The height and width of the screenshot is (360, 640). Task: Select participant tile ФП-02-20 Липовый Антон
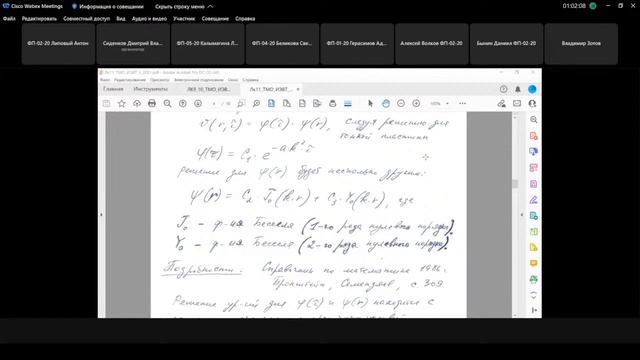click(58, 44)
